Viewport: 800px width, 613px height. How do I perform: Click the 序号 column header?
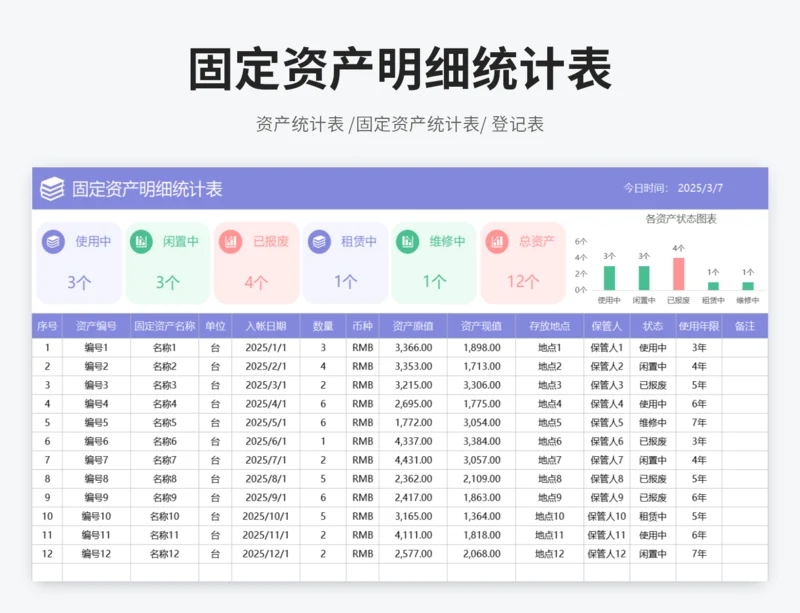click(47, 326)
